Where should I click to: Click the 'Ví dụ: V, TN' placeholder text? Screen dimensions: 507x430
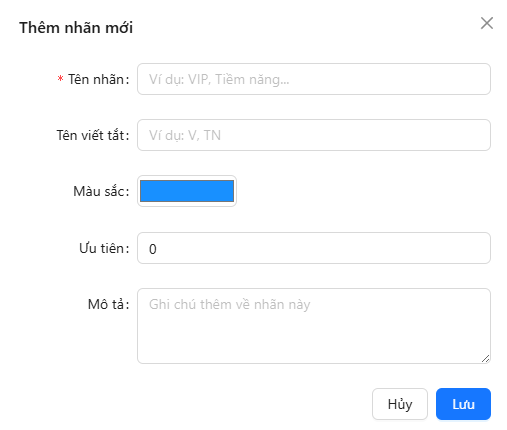pos(185,135)
